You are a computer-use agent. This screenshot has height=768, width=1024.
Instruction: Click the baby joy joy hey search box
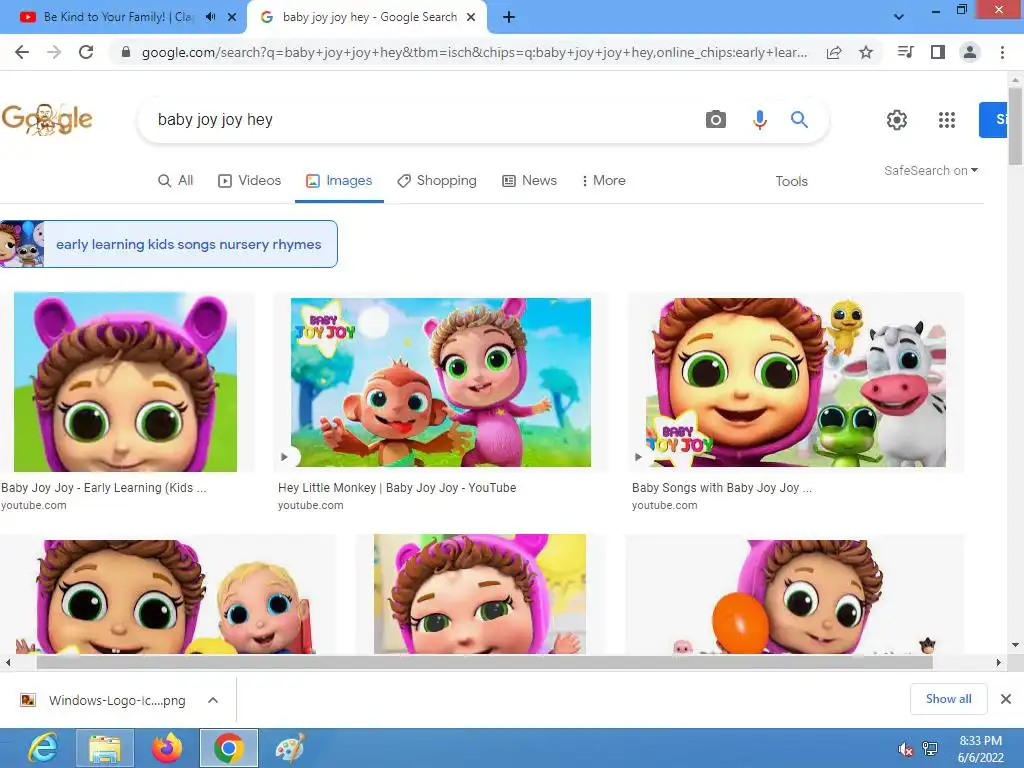(x=418, y=120)
